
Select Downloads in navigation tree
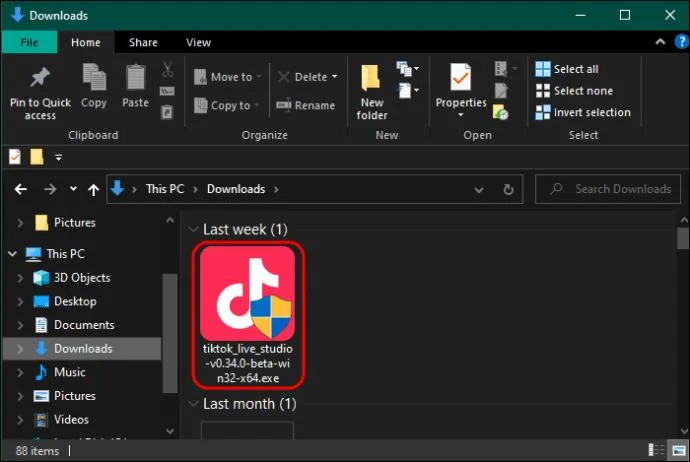(82, 349)
